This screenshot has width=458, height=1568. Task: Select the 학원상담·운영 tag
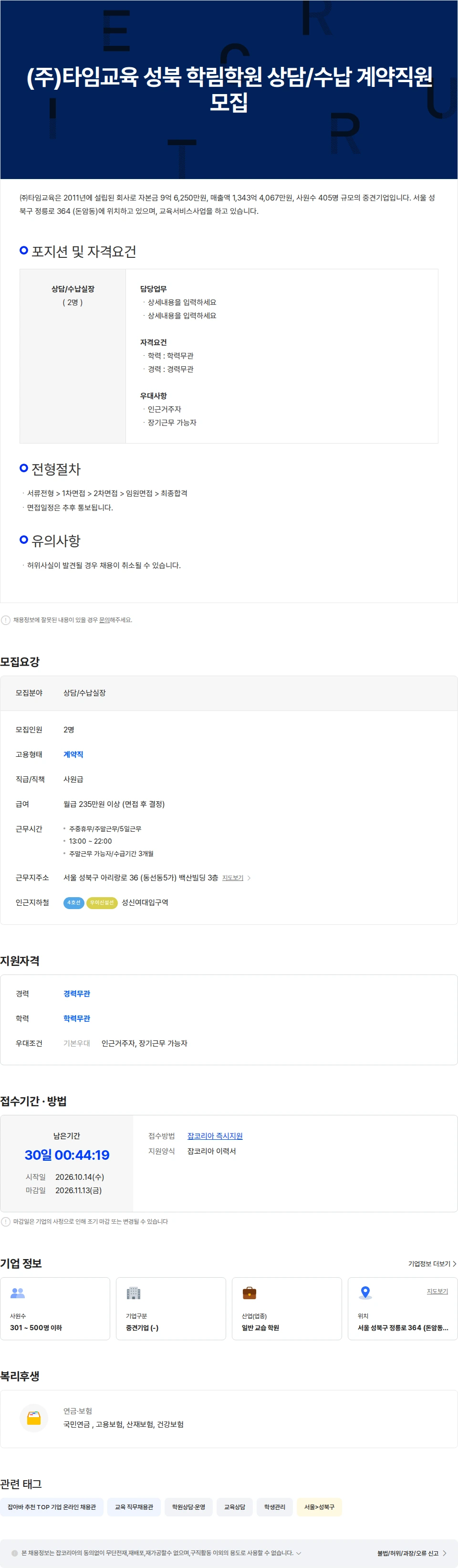[188, 1507]
